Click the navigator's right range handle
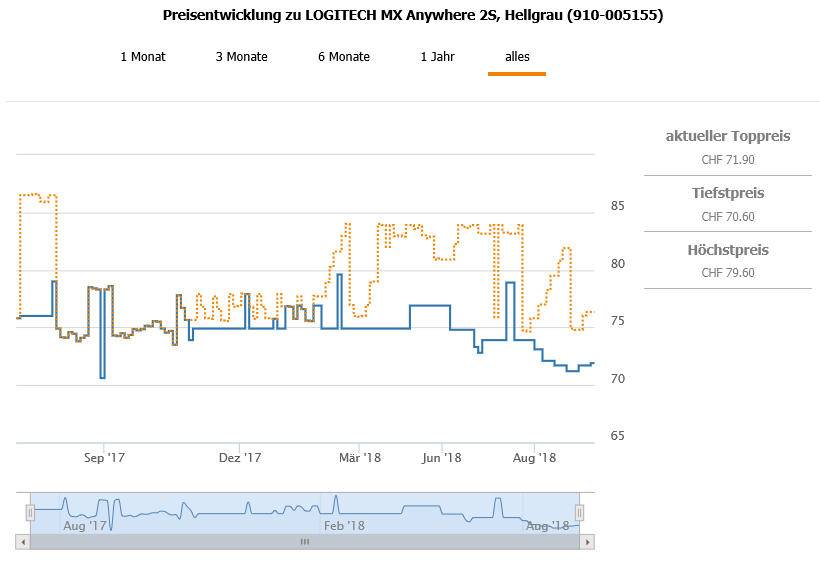This screenshot has width=820, height=564. tap(579, 512)
